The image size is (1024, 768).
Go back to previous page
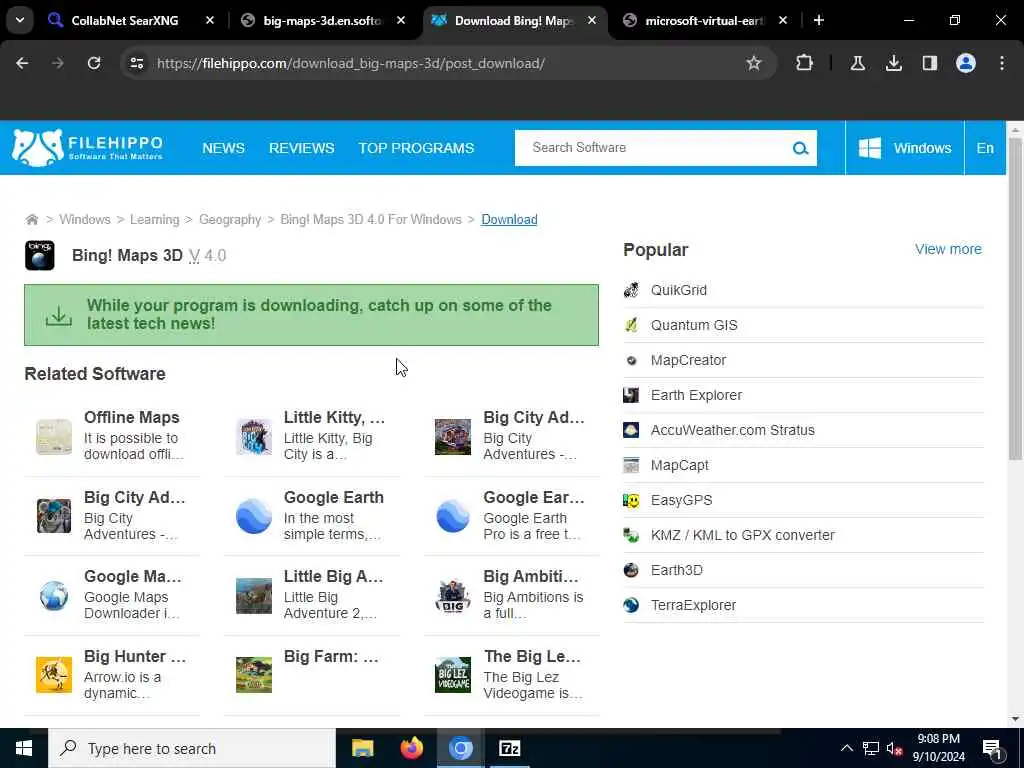click(x=22, y=63)
